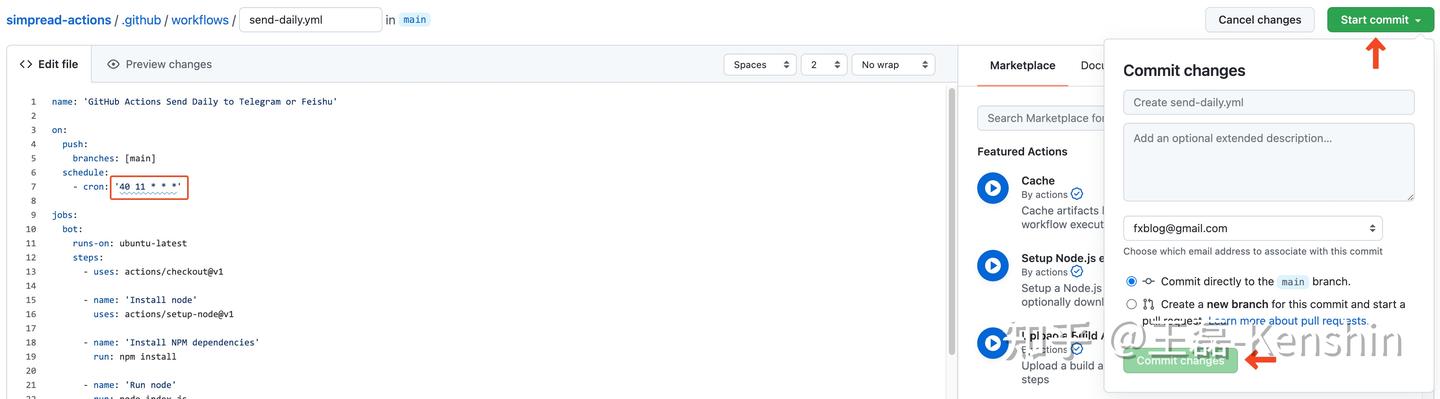Click the verified badge beside Cache author
The image size is (1440, 399).
(x=1077, y=194)
